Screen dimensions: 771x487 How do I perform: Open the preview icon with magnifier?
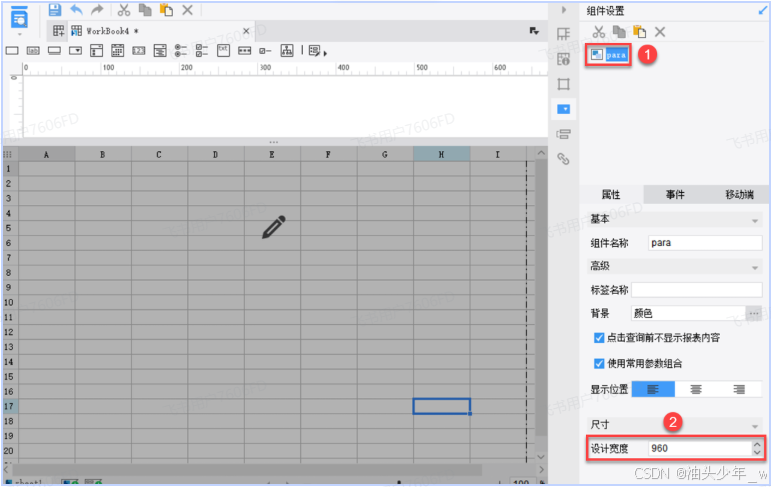19,17
